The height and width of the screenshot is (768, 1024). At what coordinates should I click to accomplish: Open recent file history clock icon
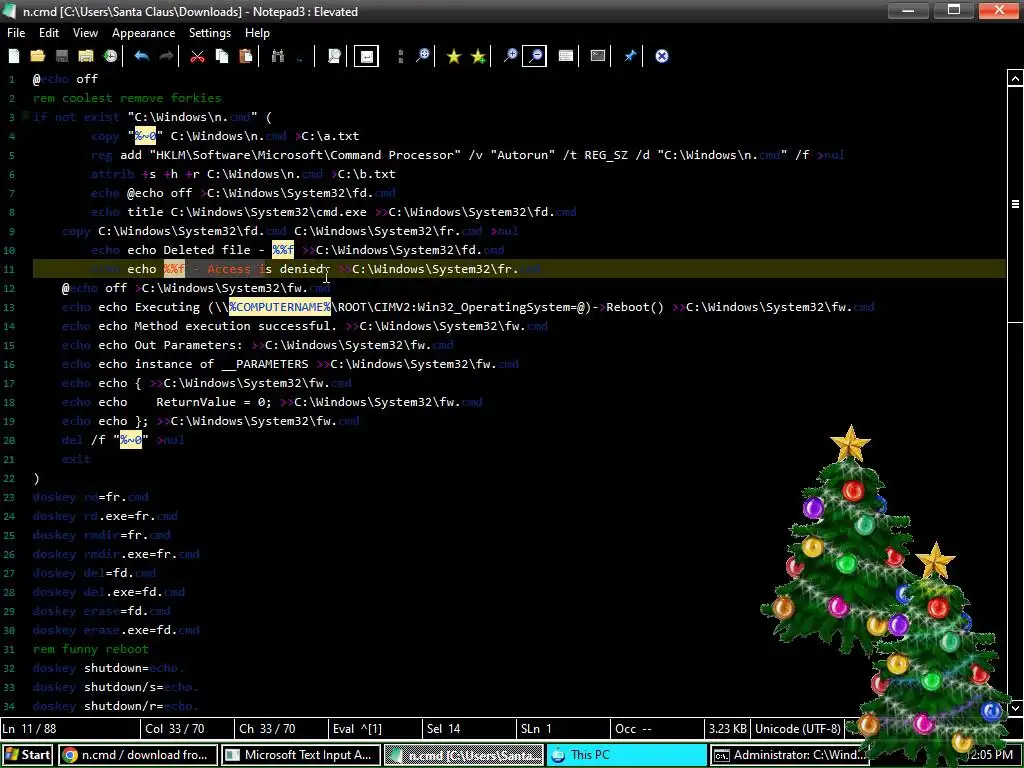click(110, 56)
